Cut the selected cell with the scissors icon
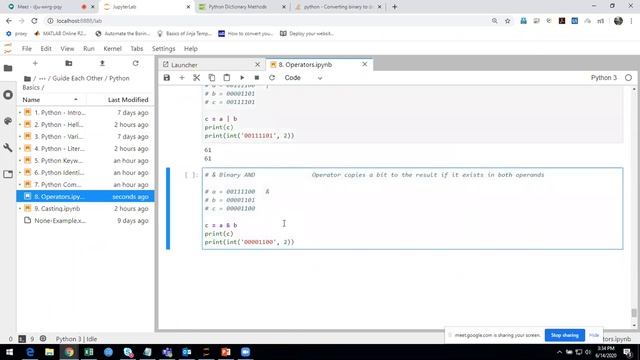Screen dimensions: 640x360 pos(197,78)
